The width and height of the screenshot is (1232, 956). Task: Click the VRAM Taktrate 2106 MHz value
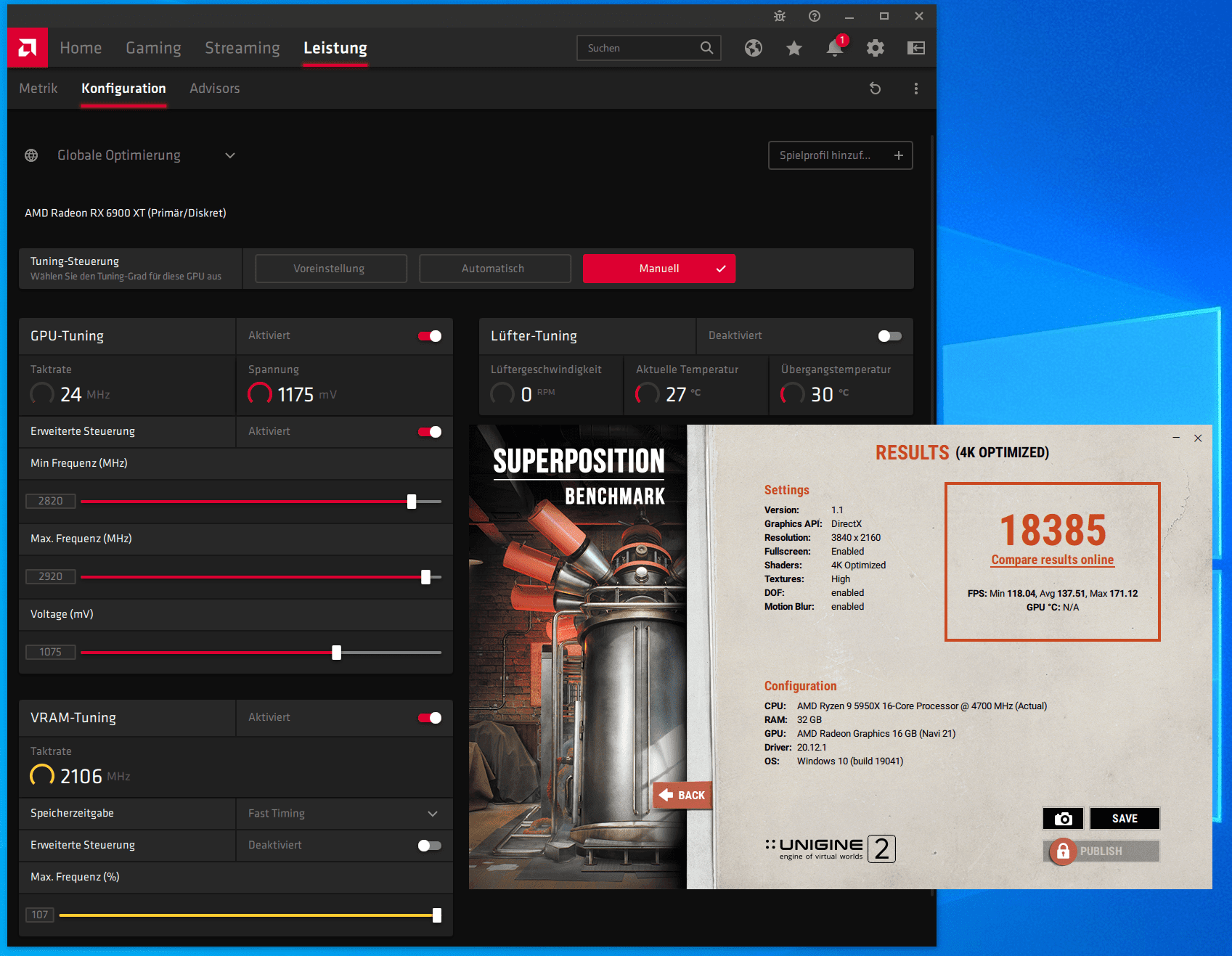coord(81,776)
